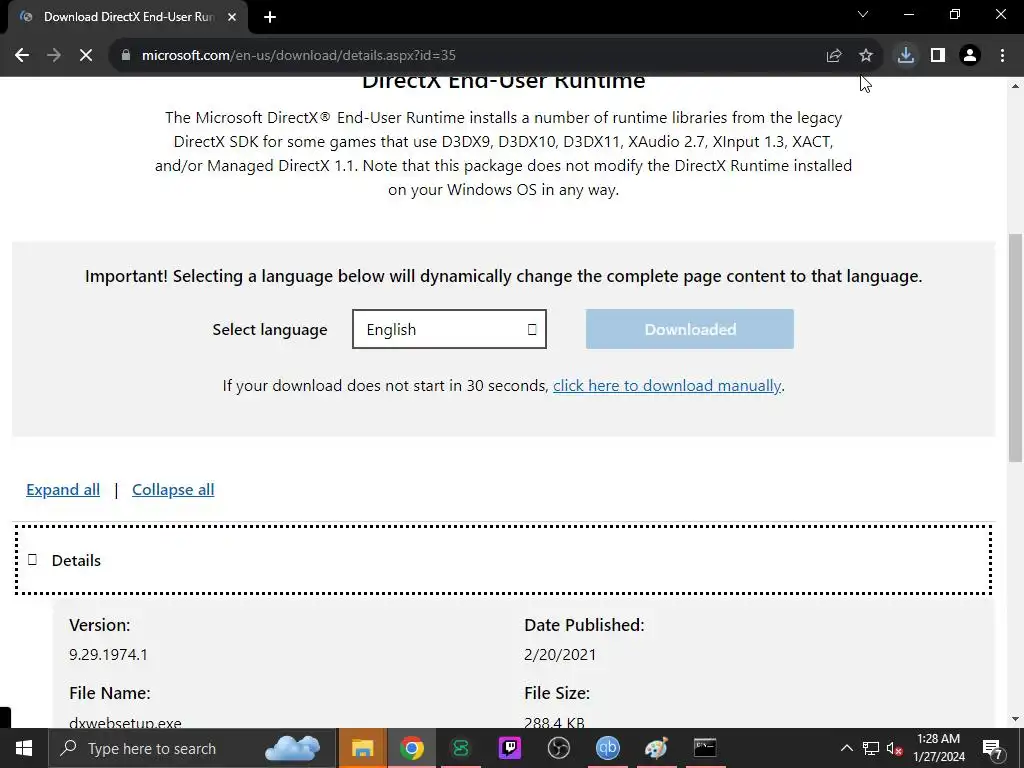Screen dimensions: 1024x768
Task: Click the File Size: label
Action: tap(557, 693)
